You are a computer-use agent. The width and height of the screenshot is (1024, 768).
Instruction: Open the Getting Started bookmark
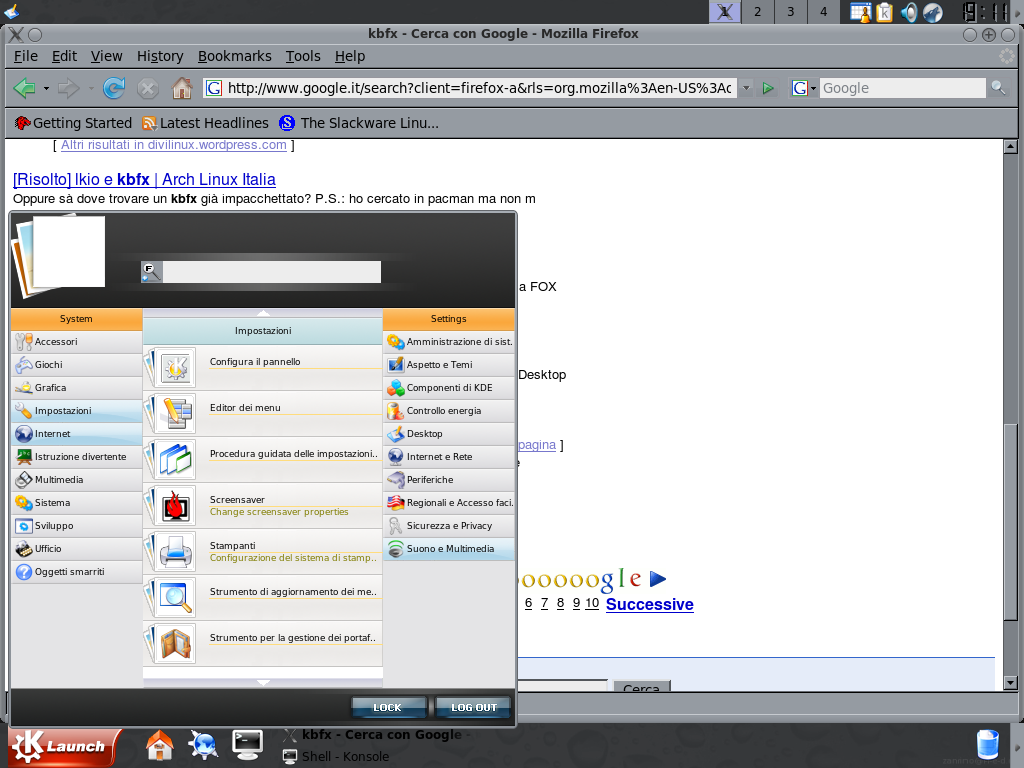tap(72, 123)
